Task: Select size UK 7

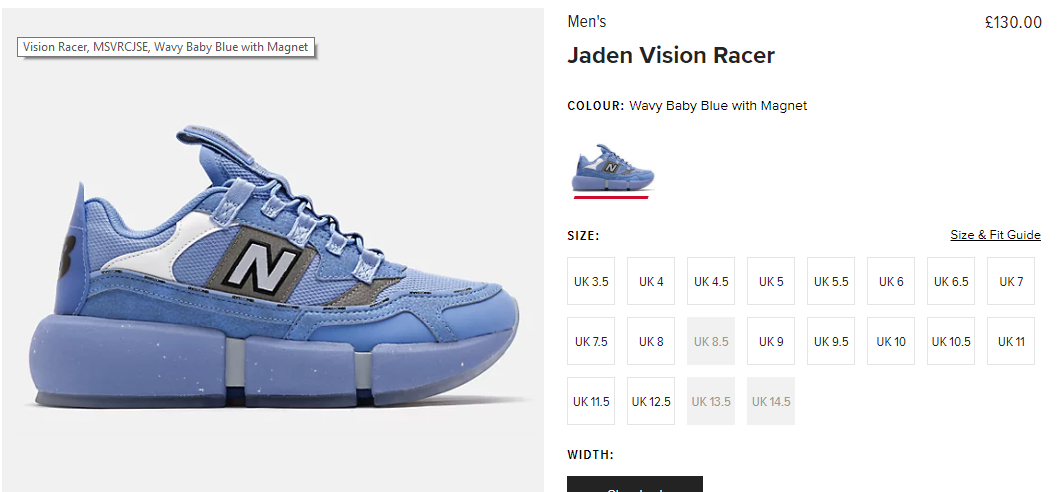Action: [x=1011, y=281]
